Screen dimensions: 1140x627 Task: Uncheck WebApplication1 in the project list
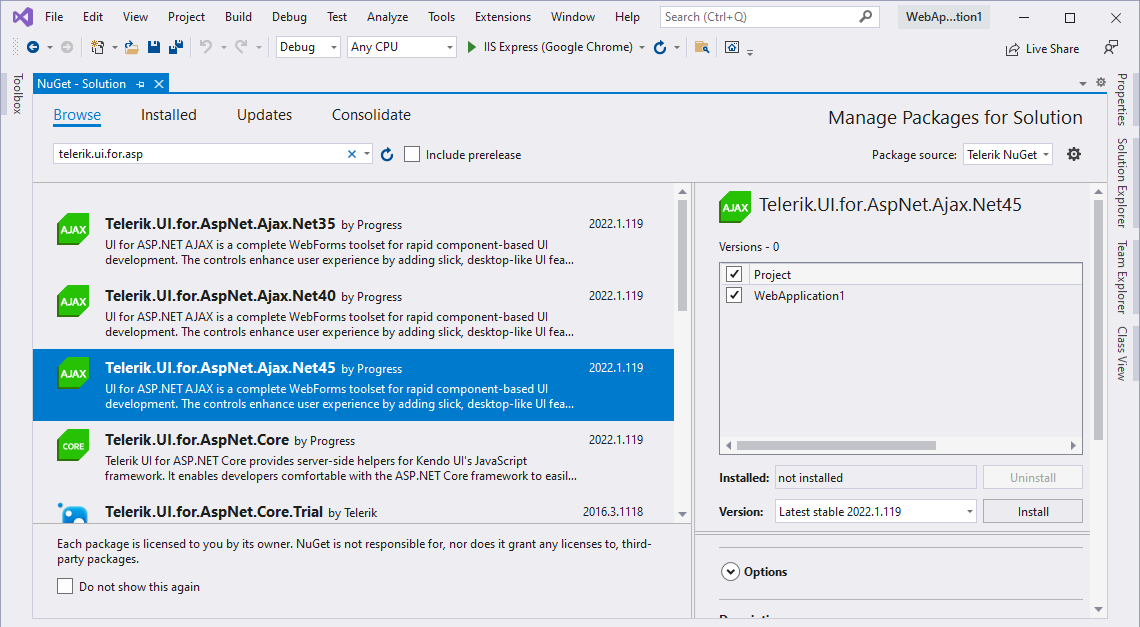(x=734, y=295)
